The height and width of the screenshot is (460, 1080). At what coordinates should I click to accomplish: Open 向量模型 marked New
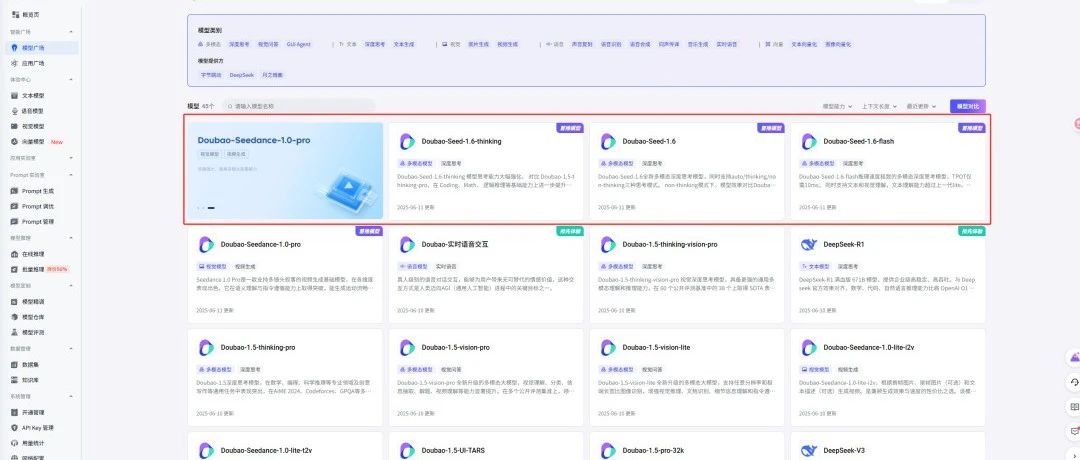(32, 142)
